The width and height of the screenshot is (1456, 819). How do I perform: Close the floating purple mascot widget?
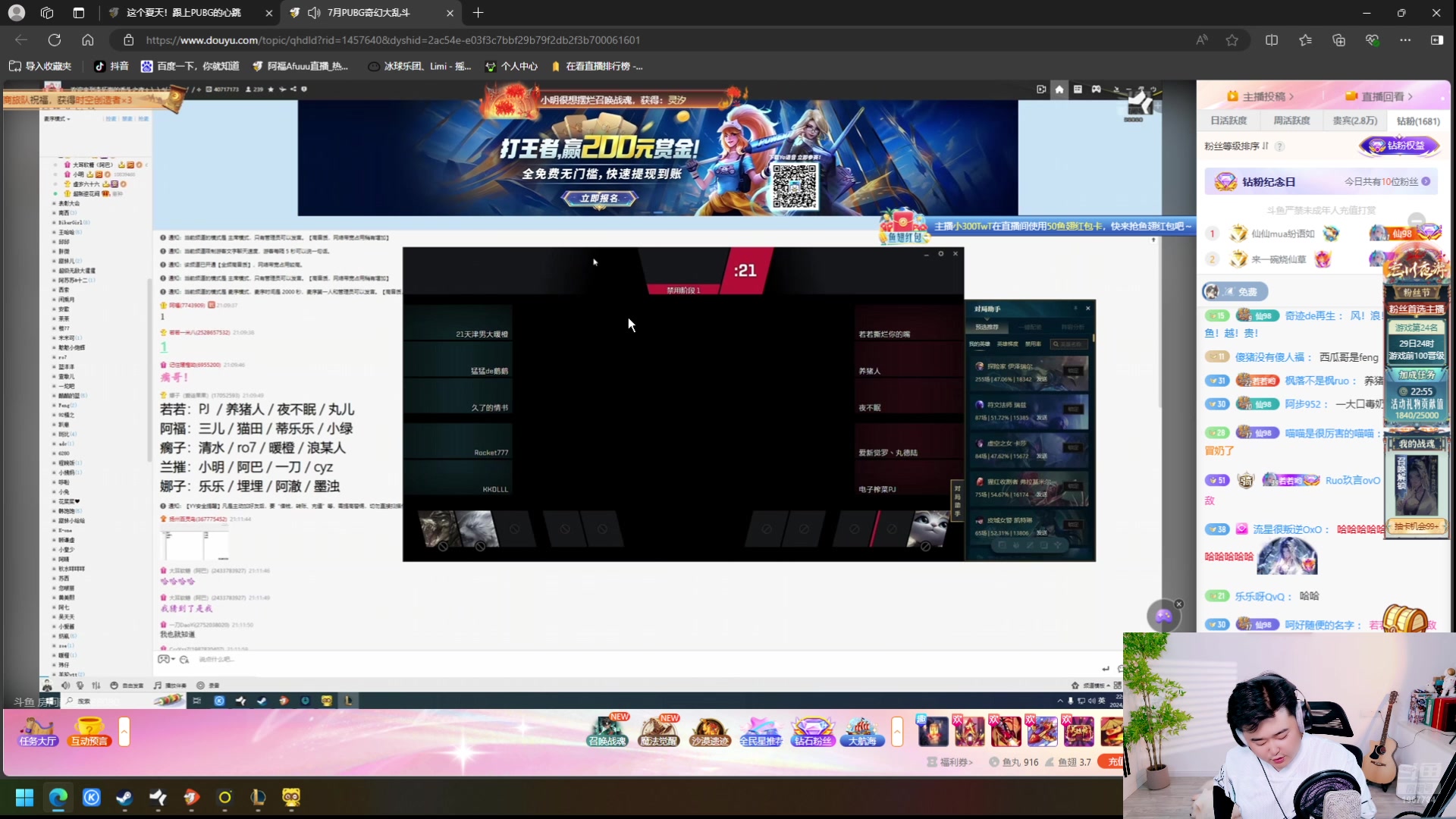[1179, 604]
